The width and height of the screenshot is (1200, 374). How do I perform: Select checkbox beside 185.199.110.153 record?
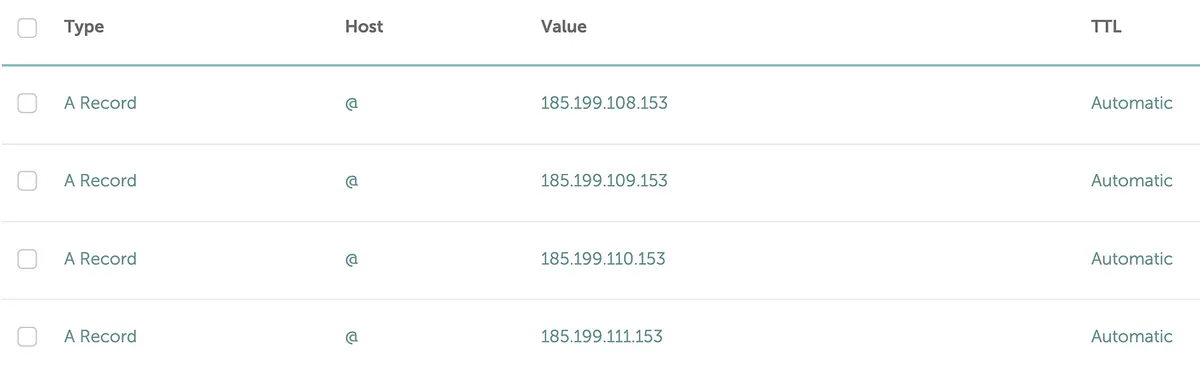27,259
